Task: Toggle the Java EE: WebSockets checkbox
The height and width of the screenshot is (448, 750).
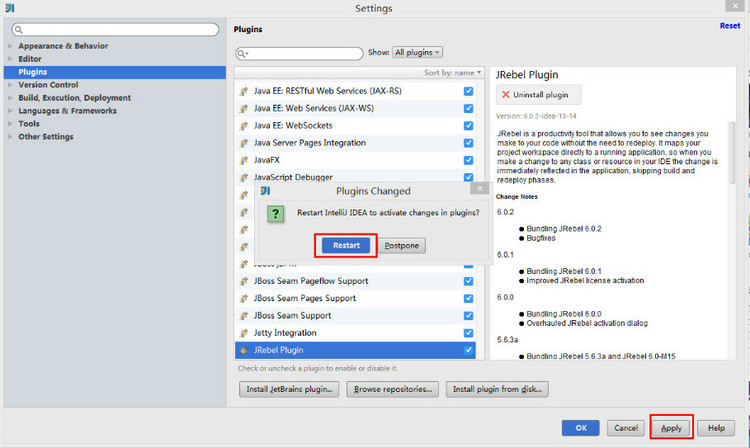Action: click(x=468, y=125)
